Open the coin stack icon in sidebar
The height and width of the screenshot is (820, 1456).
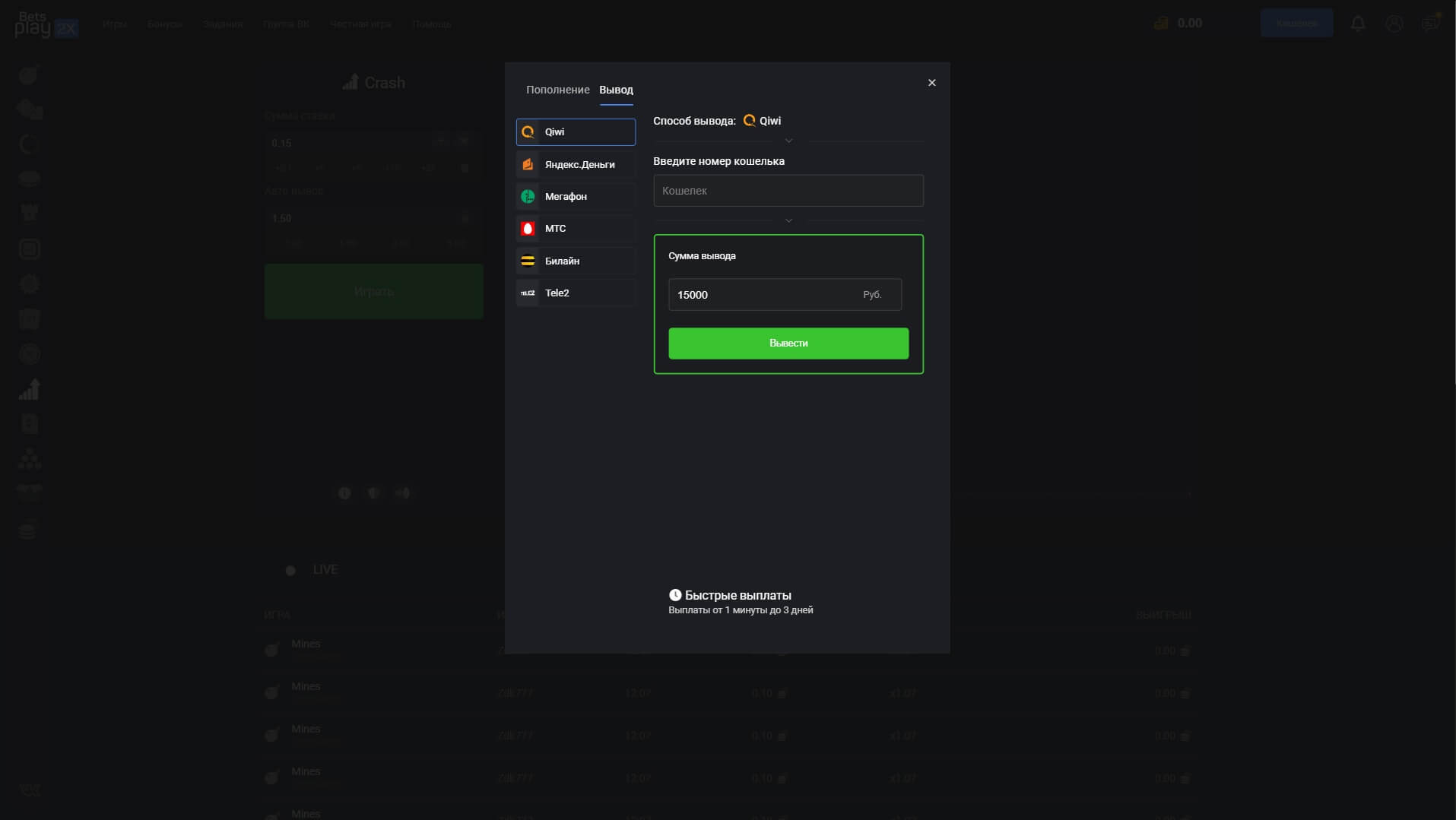(x=29, y=530)
